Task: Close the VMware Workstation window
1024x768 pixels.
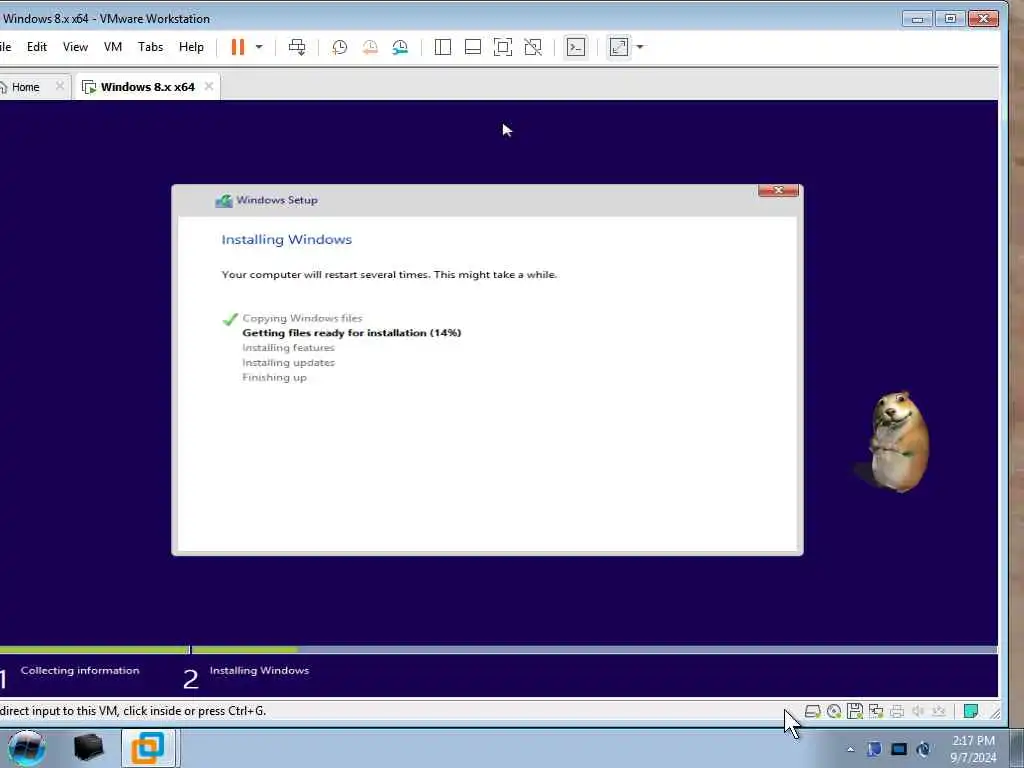Action: pos(984,19)
